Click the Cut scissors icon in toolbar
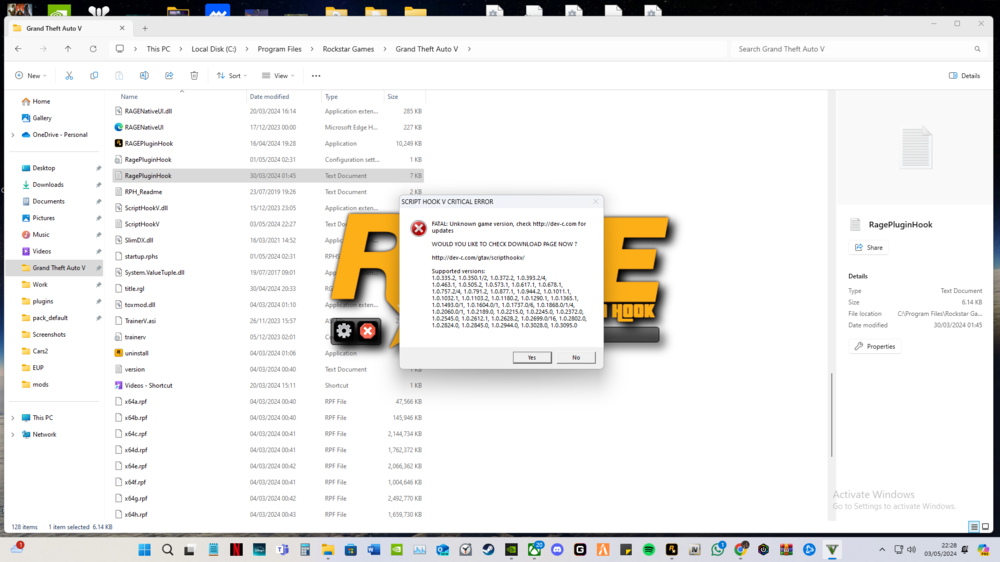 (x=69, y=75)
